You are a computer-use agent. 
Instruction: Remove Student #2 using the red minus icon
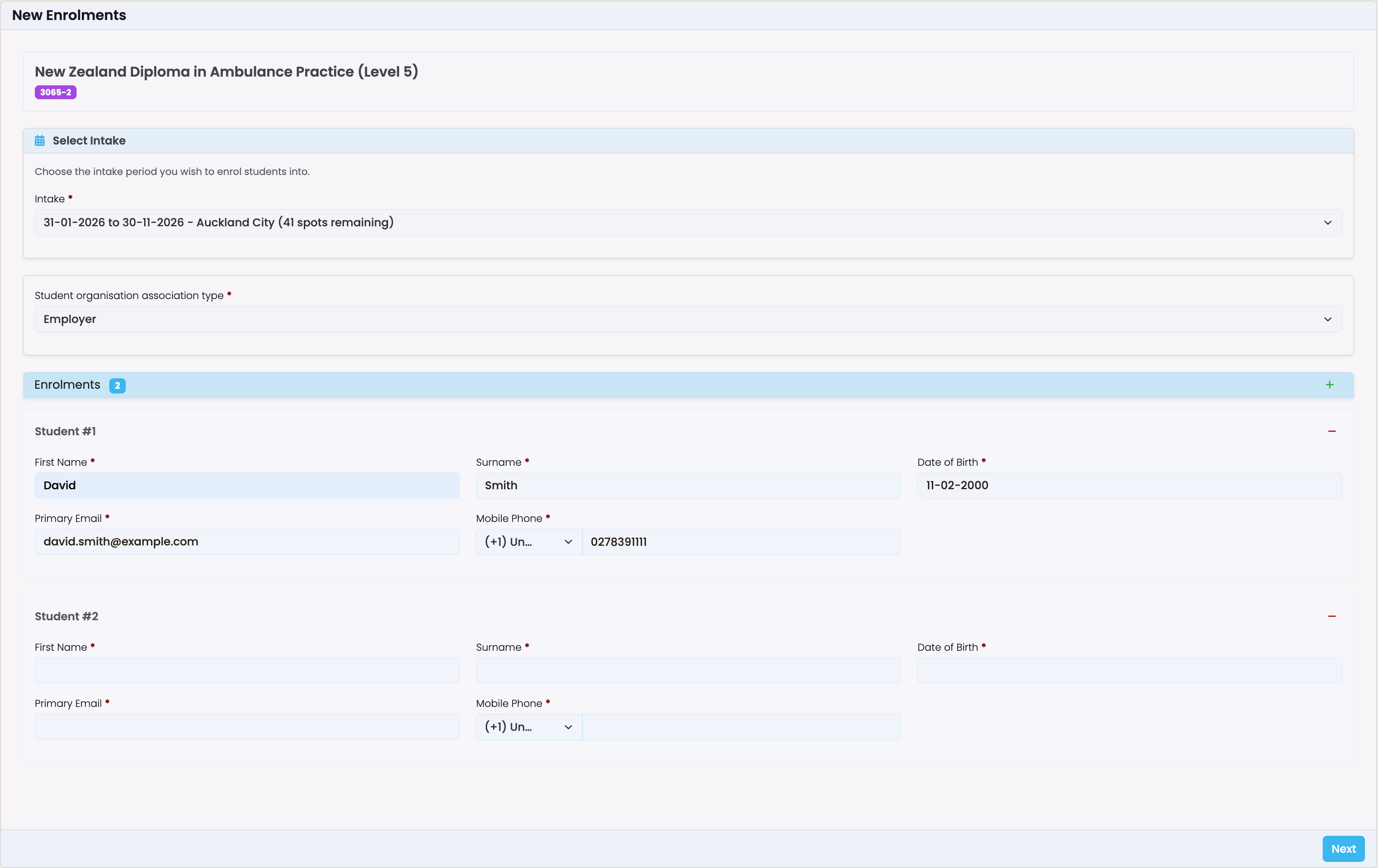[1332, 616]
